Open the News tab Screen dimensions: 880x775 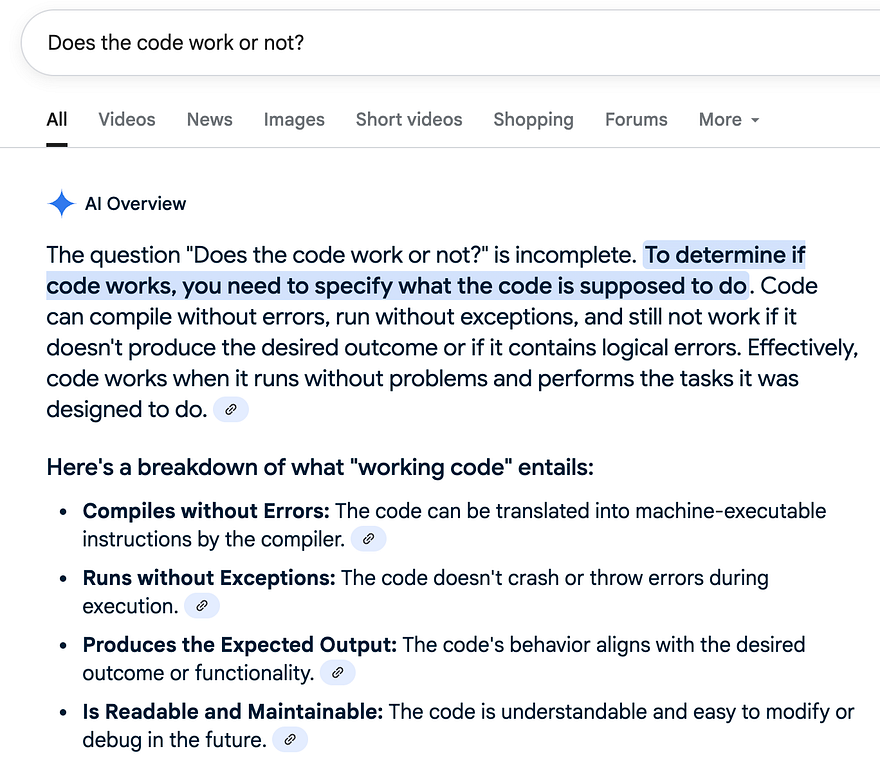click(209, 120)
